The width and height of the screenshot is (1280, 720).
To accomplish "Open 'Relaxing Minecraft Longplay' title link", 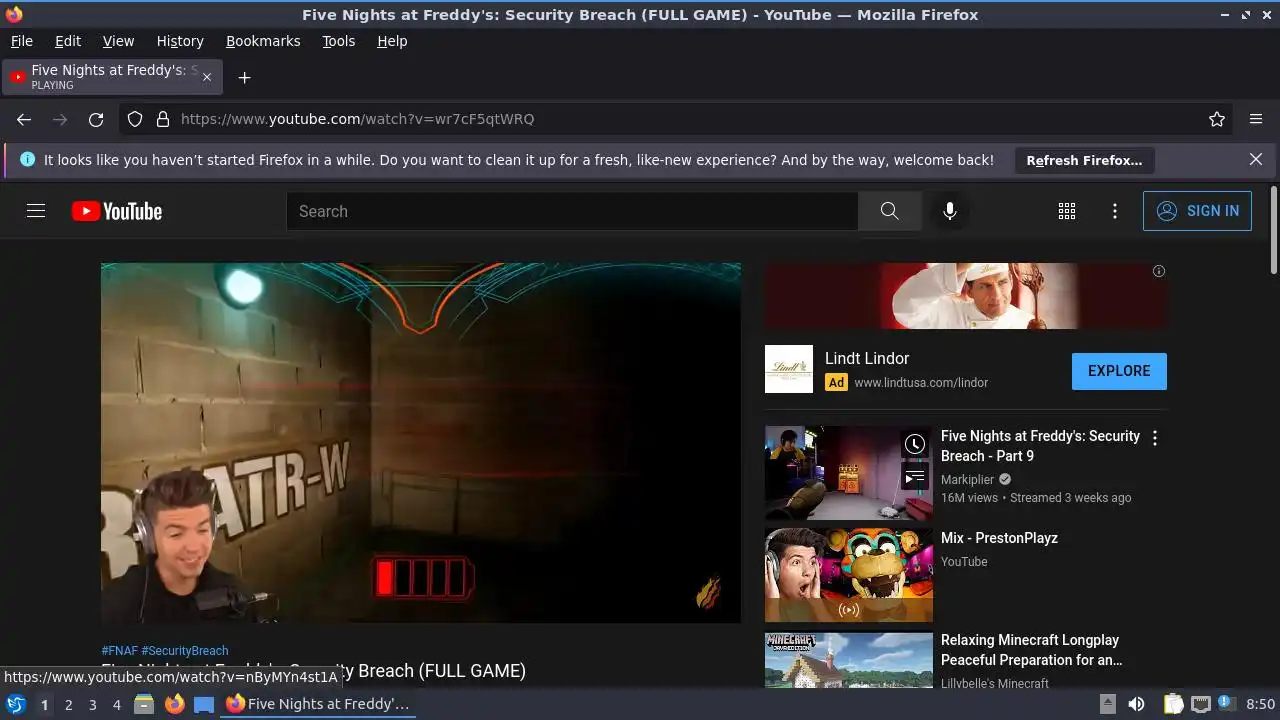I will [1031, 650].
